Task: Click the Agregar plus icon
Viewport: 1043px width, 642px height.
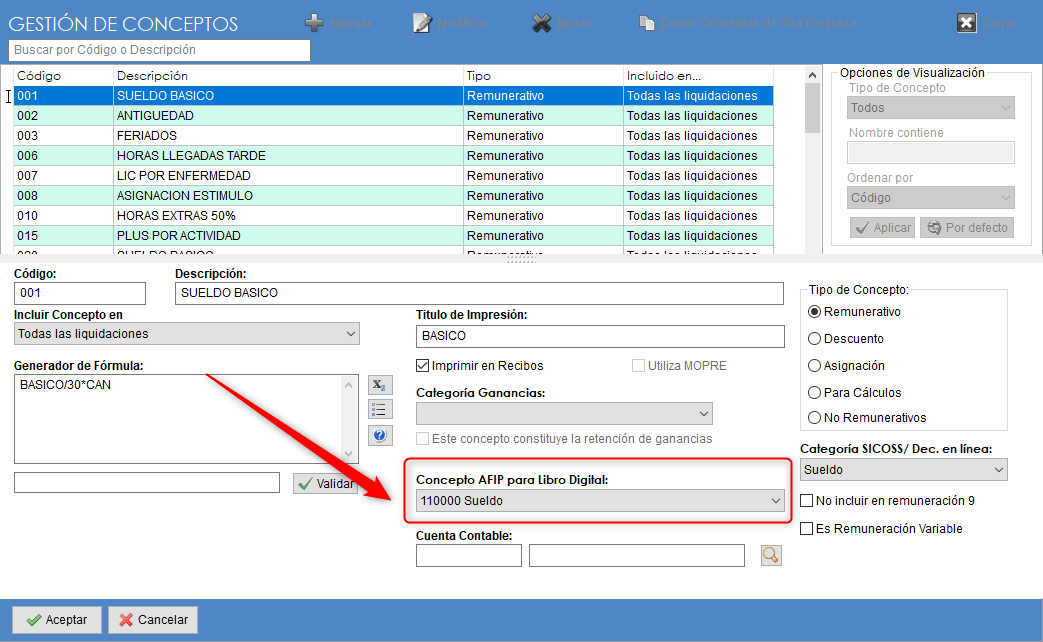Action: click(x=314, y=23)
